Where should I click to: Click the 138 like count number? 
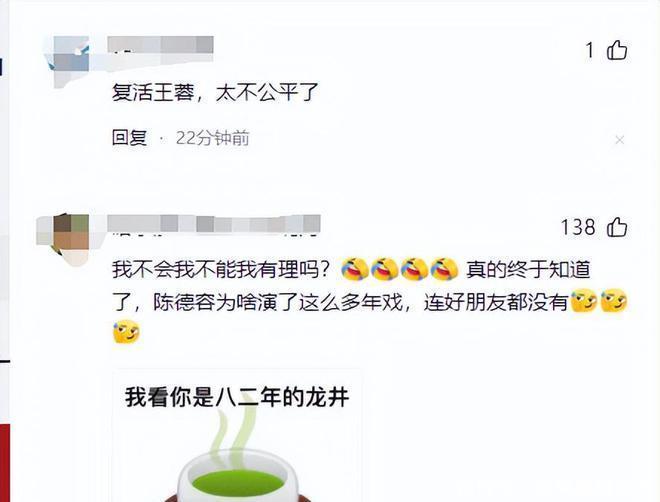(x=578, y=228)
